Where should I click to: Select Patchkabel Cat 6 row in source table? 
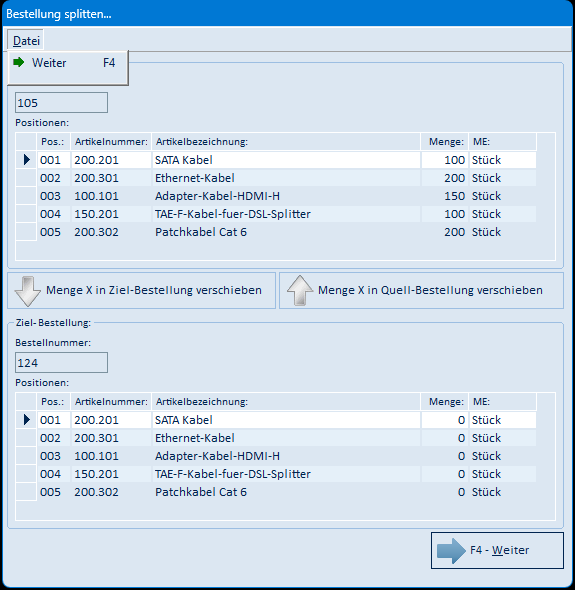pyautogui.click(x=286, y=232)
